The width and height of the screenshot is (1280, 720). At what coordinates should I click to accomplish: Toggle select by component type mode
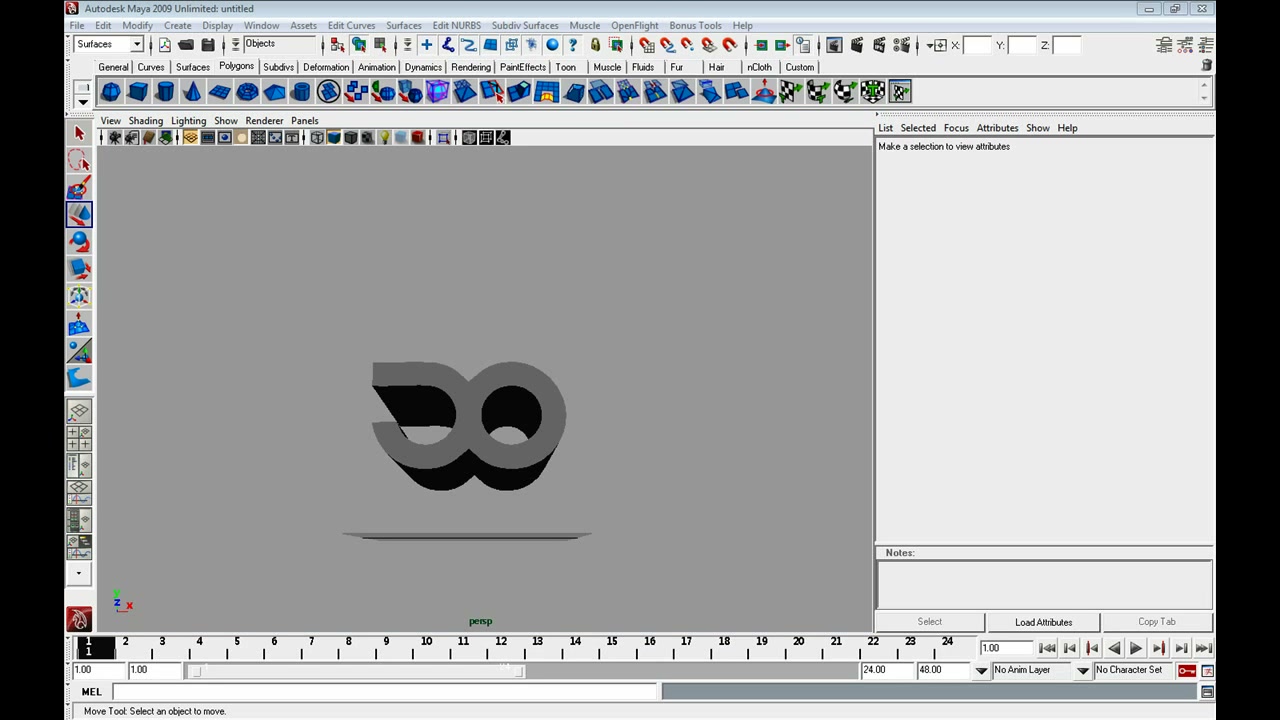380,45
